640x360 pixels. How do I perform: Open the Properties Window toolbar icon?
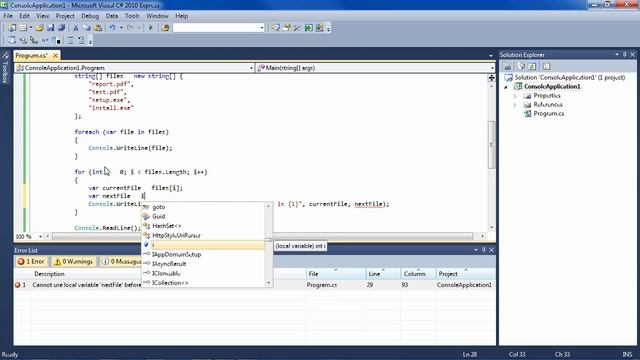pyautogui.click(x=287, y=28)
